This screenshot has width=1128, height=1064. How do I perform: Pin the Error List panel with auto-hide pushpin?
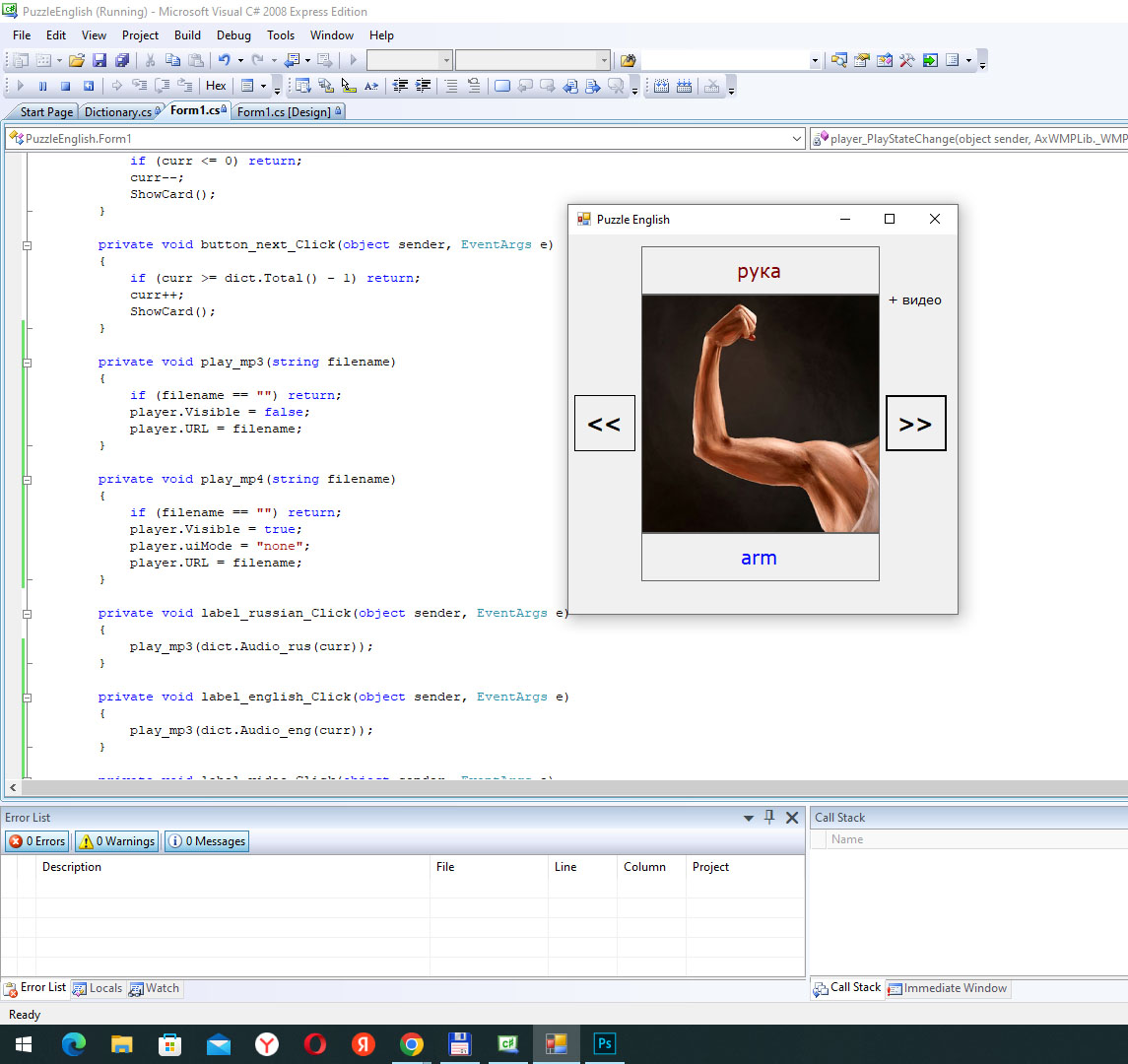click(769, 818)
